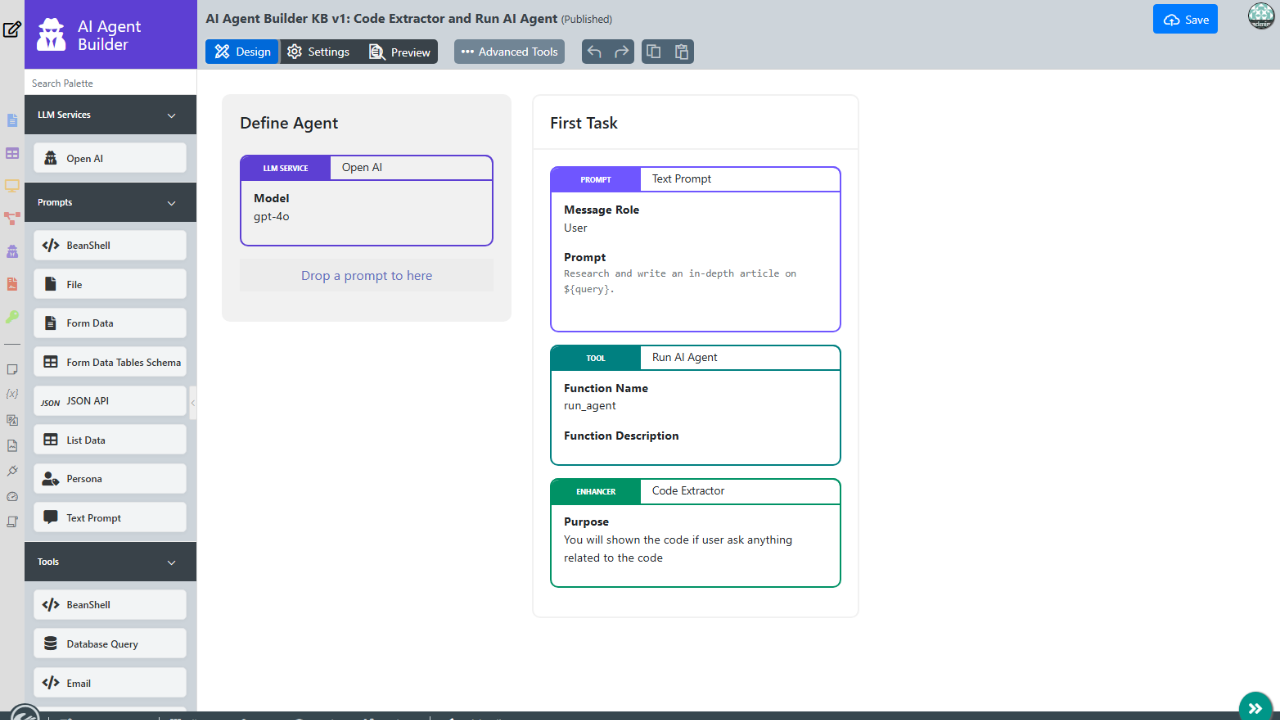Switch to the Preview tab
This screenshot has height=720, width=1280.
pyautogui.click(x=399, y=52)
